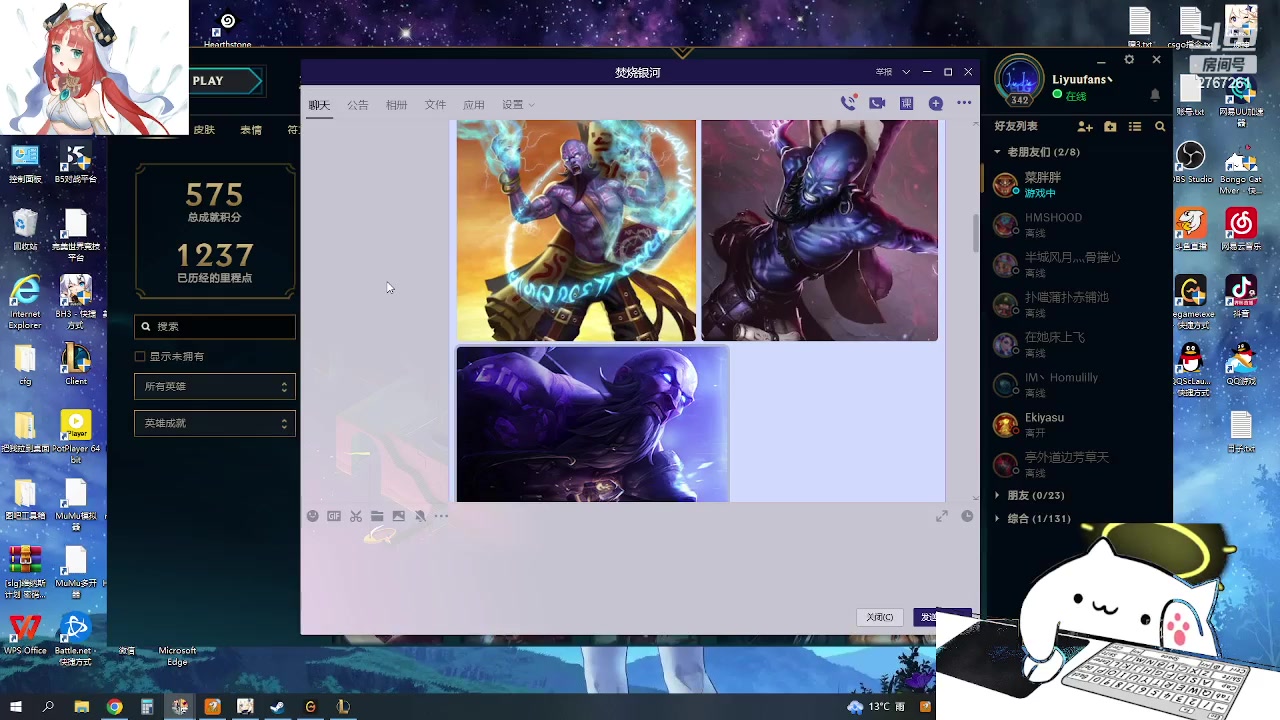Screen dimensions: 1280x720
Task: Open the purple hooded Ryze image thumbnail
Action: coord(593,424)
